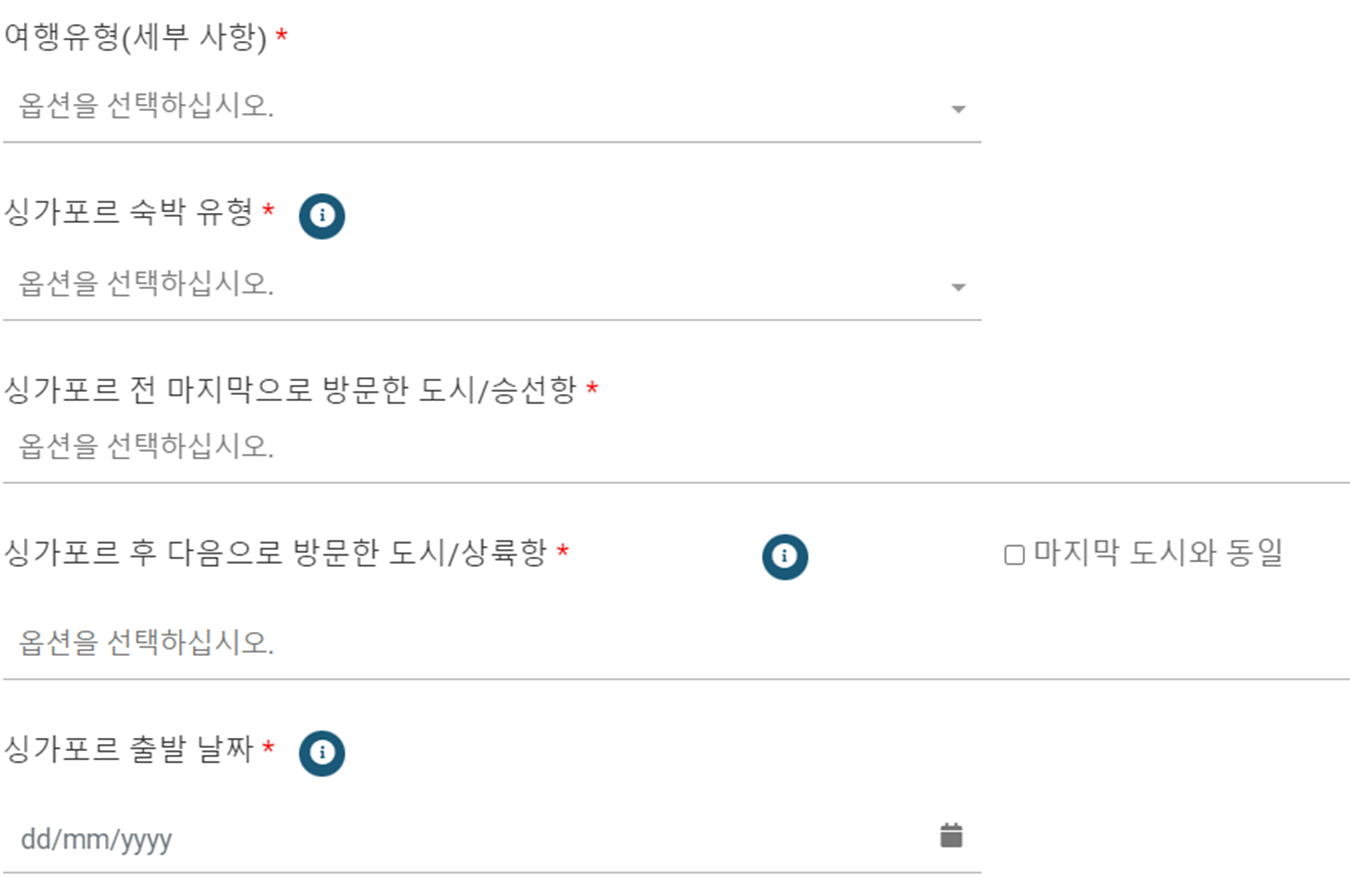
Task: Open the info tooltip for 싱가포르 출발 날짜
Action: click(323, 753)
